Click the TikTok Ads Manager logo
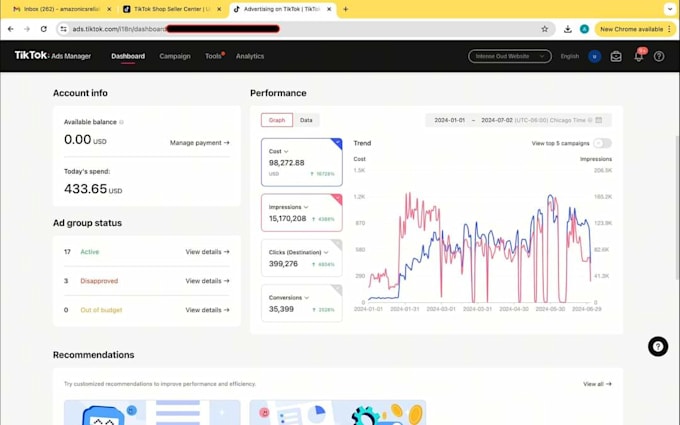The height and width of the screenshot is (425, 680). click(x=53, y=56)
